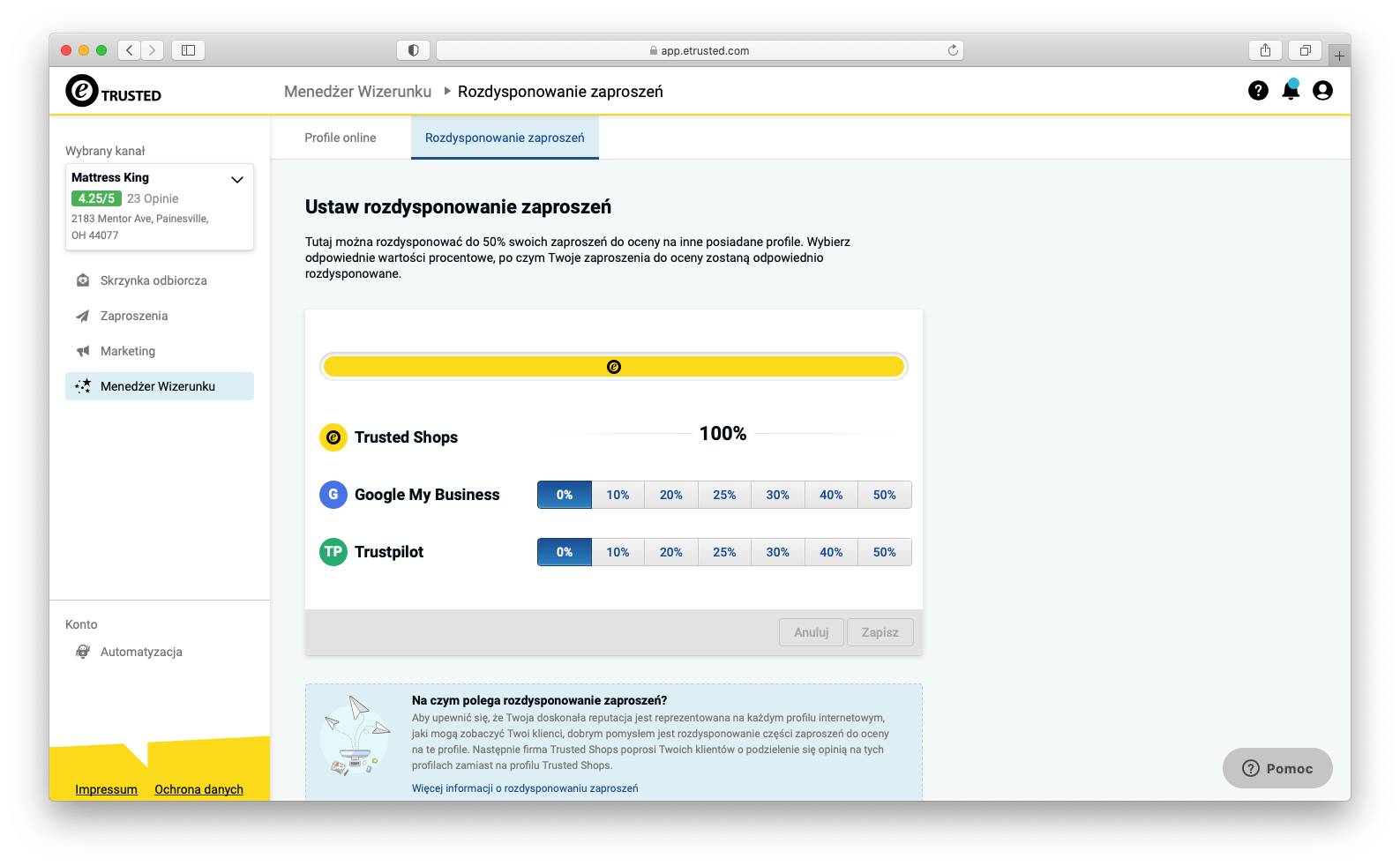Set Google My Business to 0%
1400x866 pixels.
pos(565,495)
